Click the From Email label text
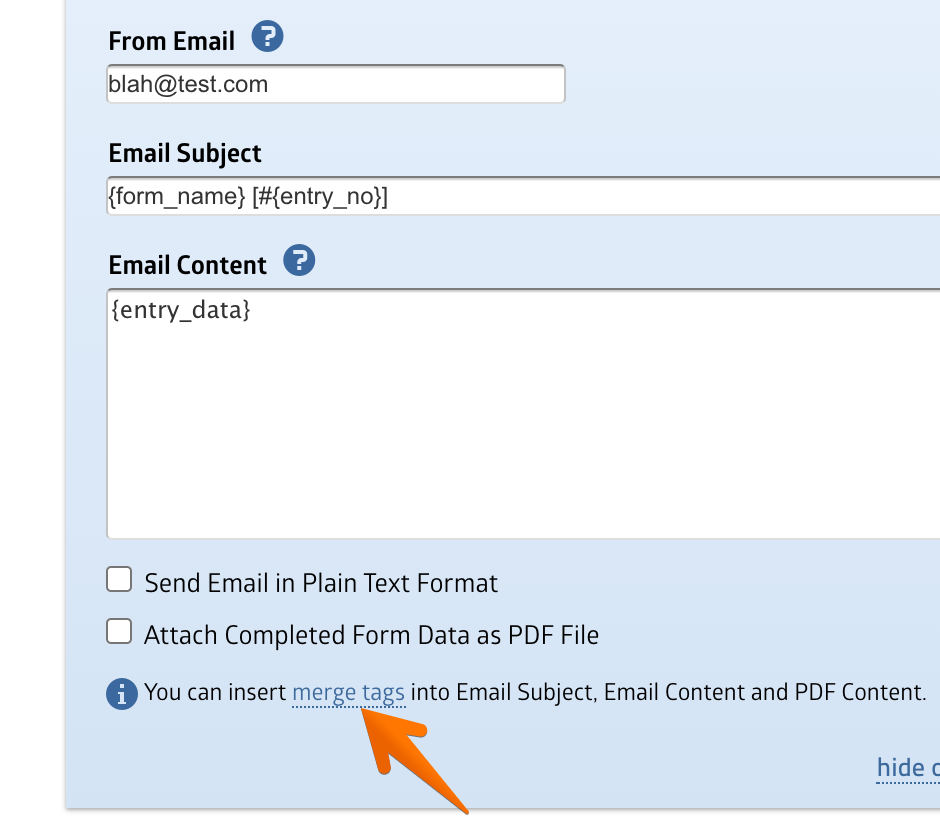The width and height of the screenshot is (940, 832). [x=171, y=41]
